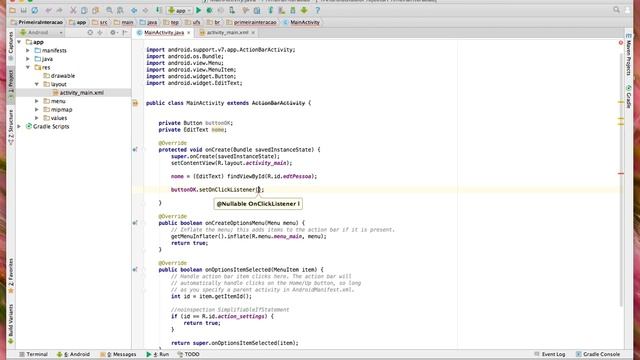Image resolution: width=640 pixels, height=360 pixels.
Task: Open the Build Variants side tab
Action: point(11,324)
